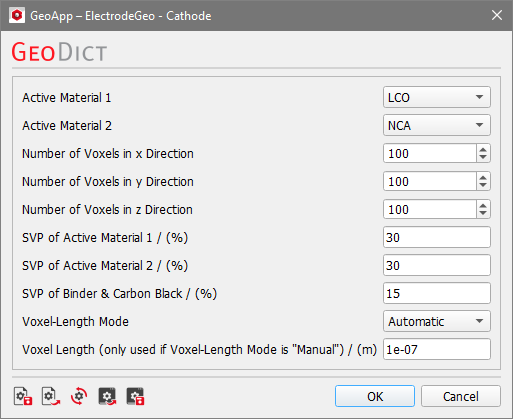Click the Cancel button
The height and width of the screenshot is (419, 513).
[x=461, y=396]
